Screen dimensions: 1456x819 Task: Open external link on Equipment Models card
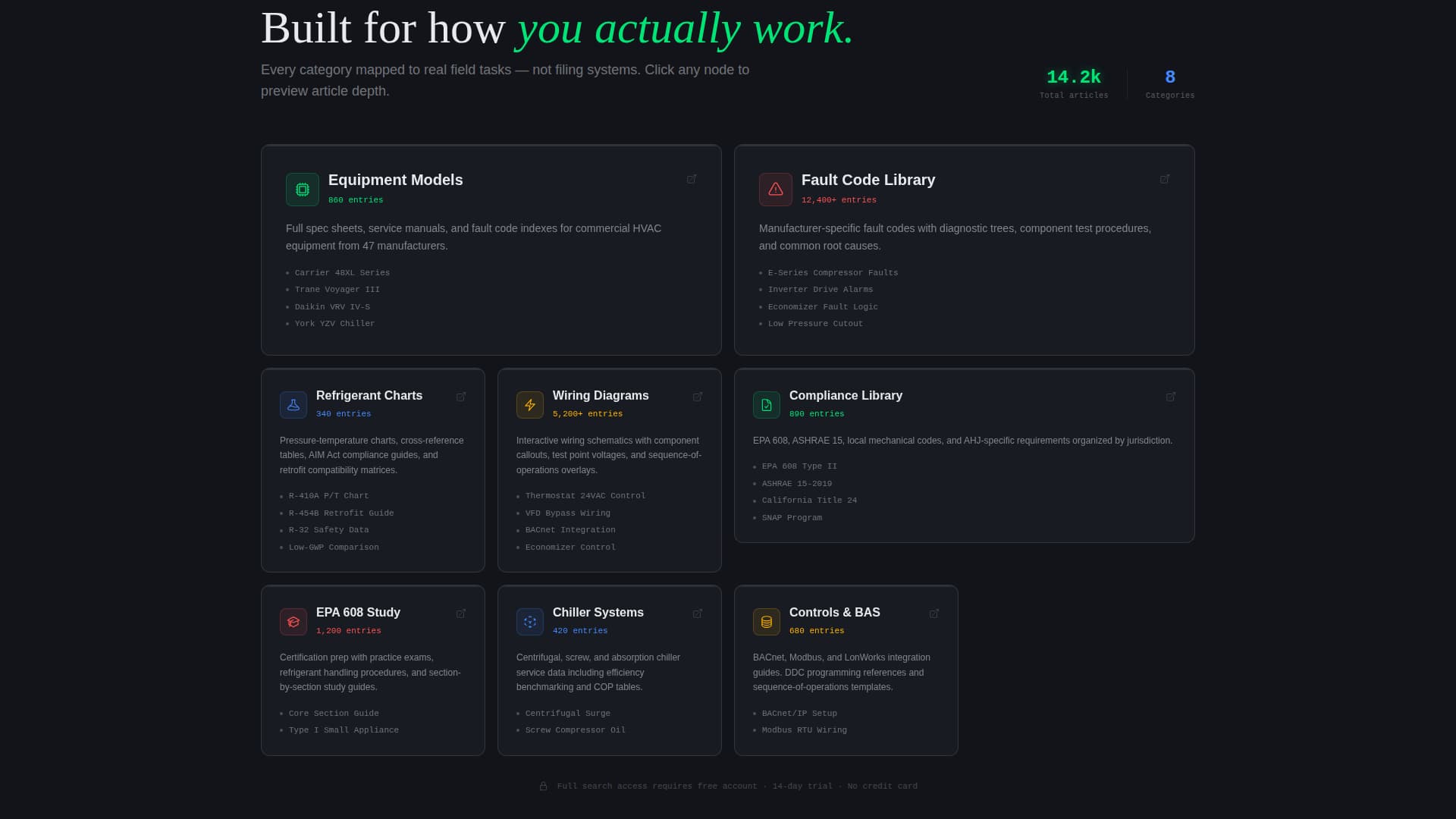tap(692, 179)
